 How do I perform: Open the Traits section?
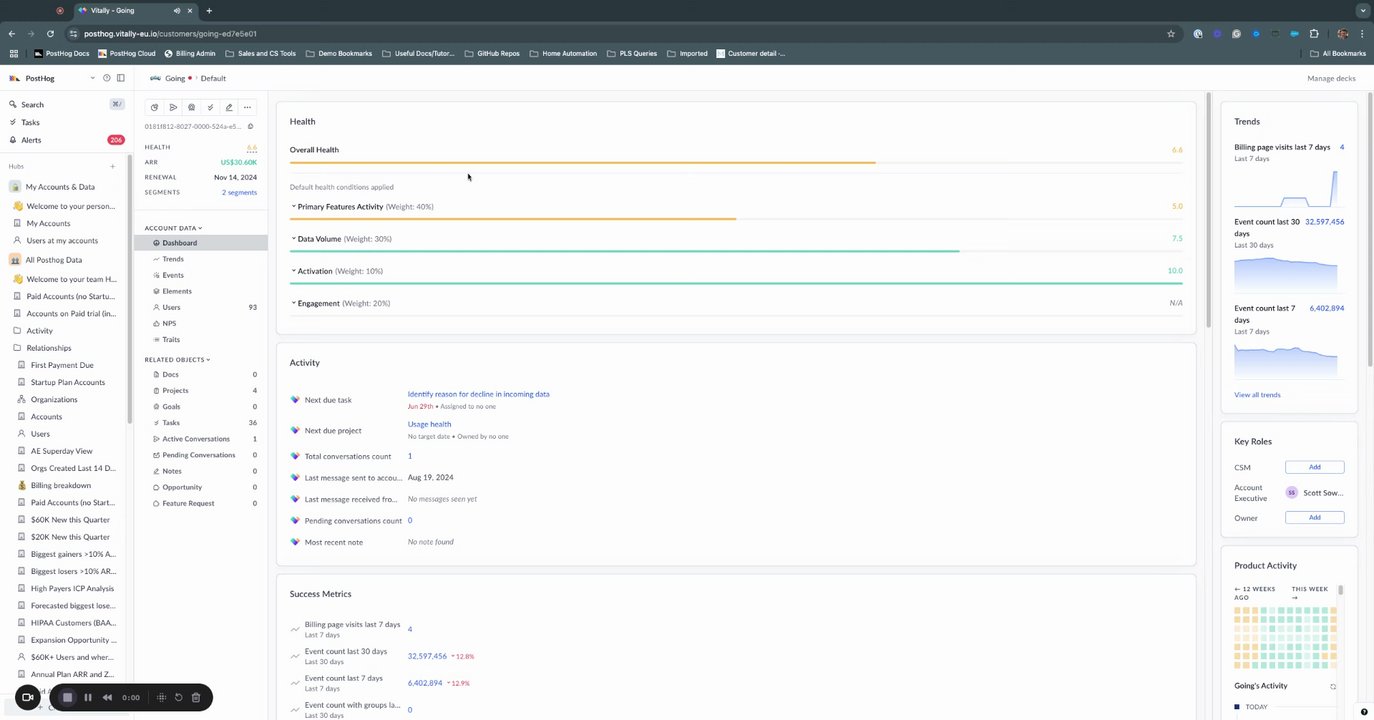tap(171, 339)
